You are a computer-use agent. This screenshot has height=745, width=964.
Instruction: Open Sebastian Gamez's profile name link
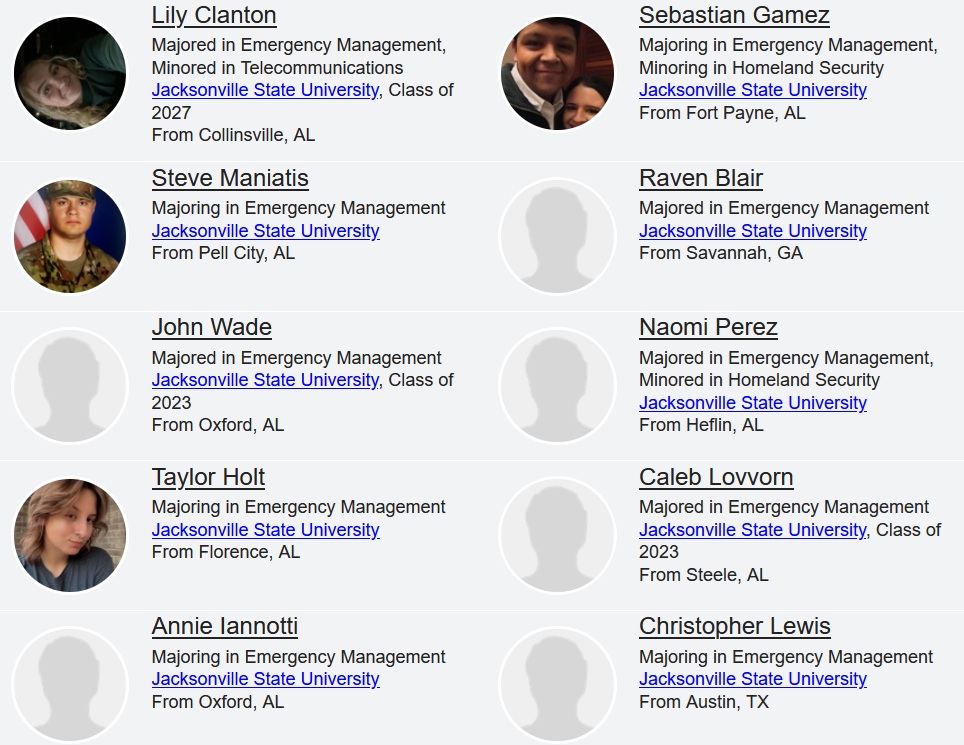pos(734,15)
